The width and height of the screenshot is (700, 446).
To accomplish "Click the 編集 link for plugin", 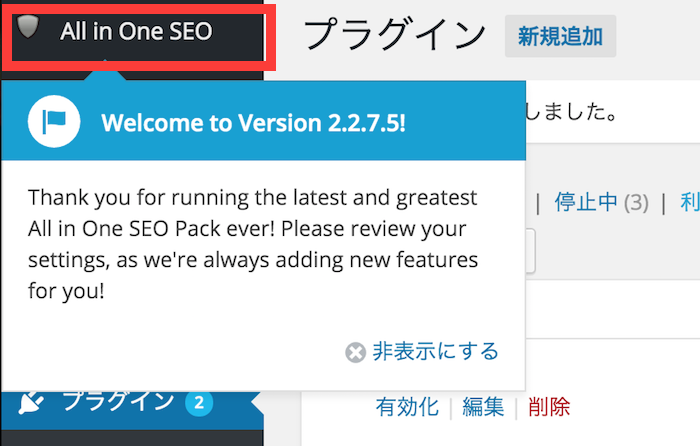I will point(483,407).
